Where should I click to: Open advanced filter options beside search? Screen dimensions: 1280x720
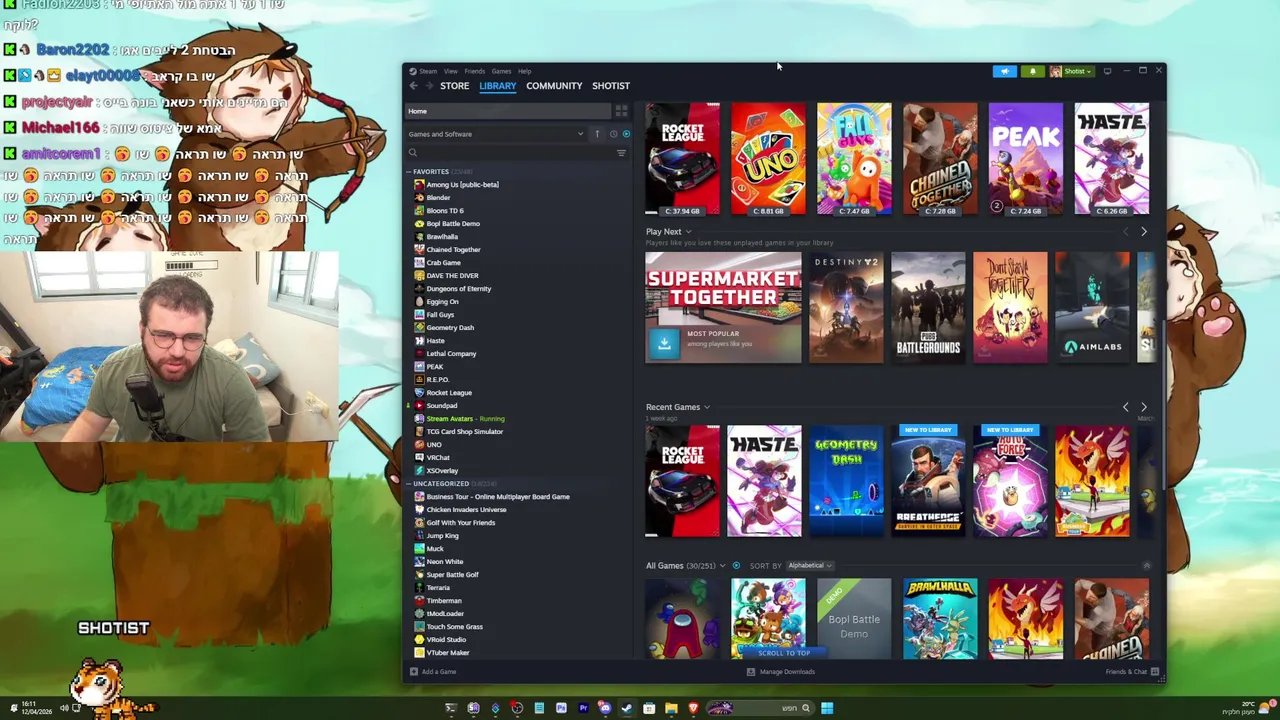click(621, 153)
